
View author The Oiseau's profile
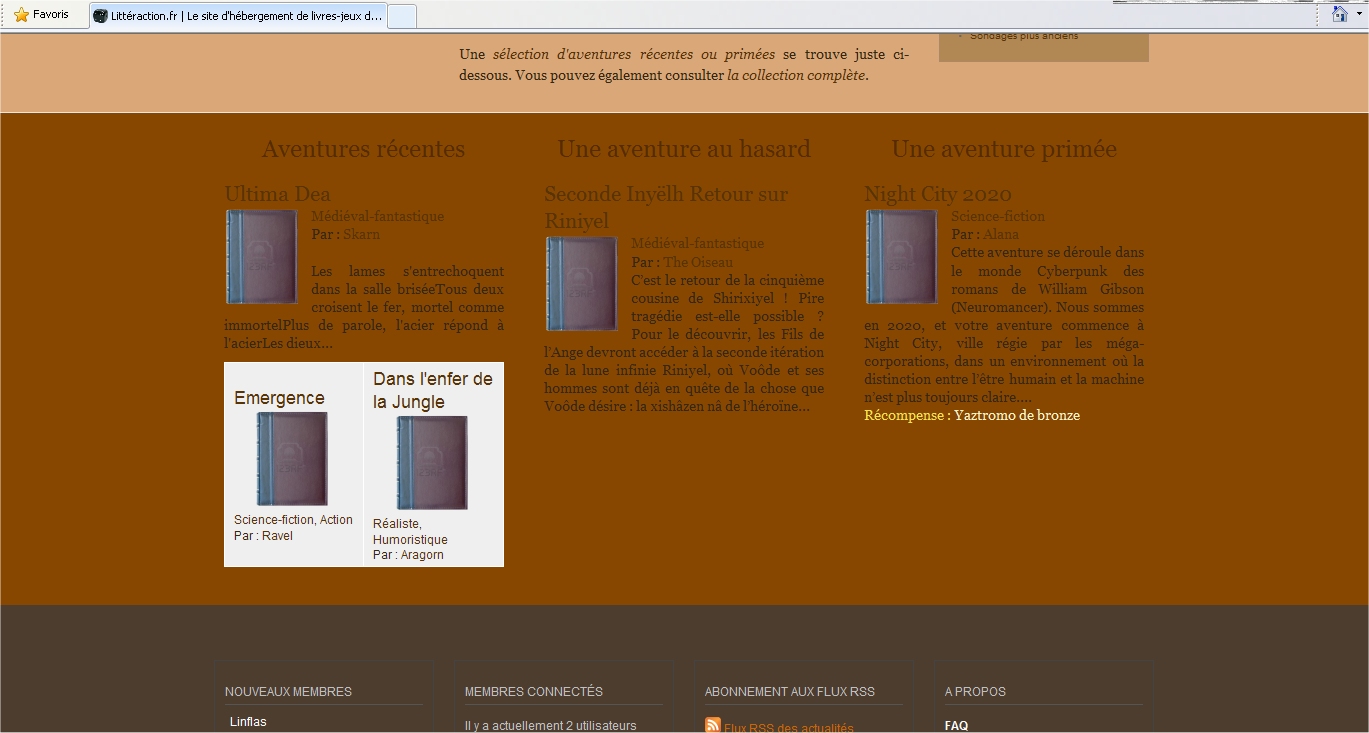pyautogui.click(x=698, y=261)
